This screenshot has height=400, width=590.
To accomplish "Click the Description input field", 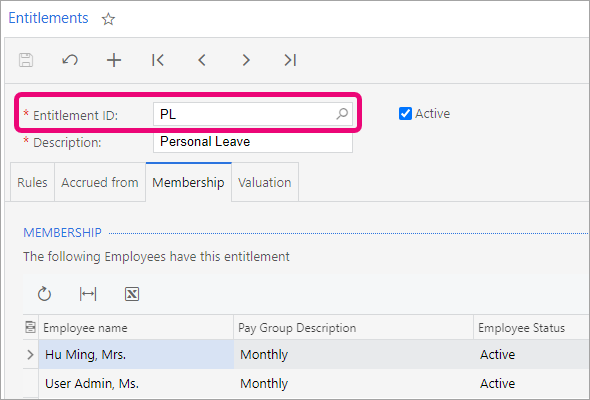I will [x=253, y=142].
